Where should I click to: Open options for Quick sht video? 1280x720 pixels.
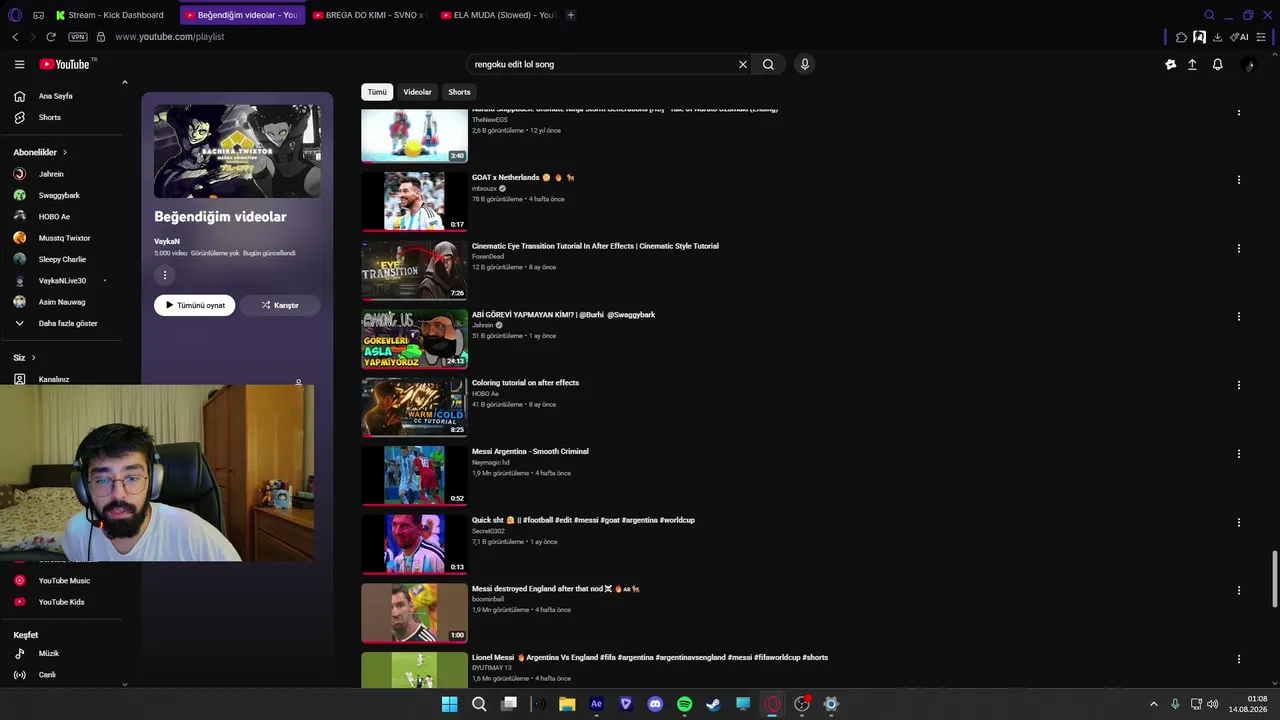(1239, 522)
